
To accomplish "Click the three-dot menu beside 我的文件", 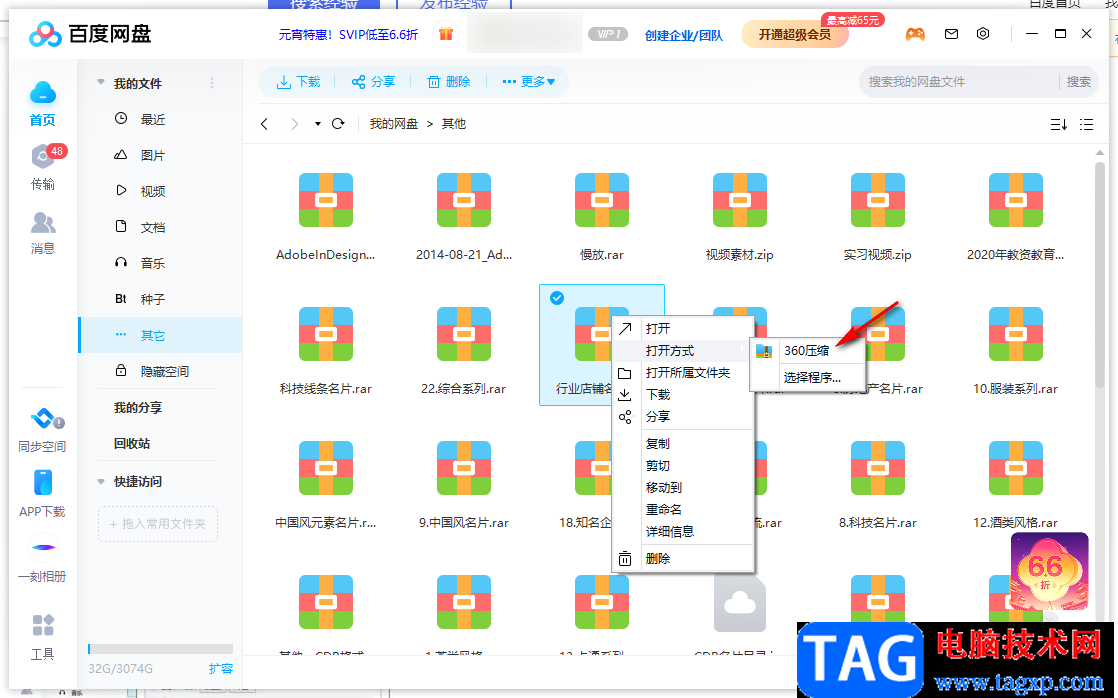I will (212, 83).
